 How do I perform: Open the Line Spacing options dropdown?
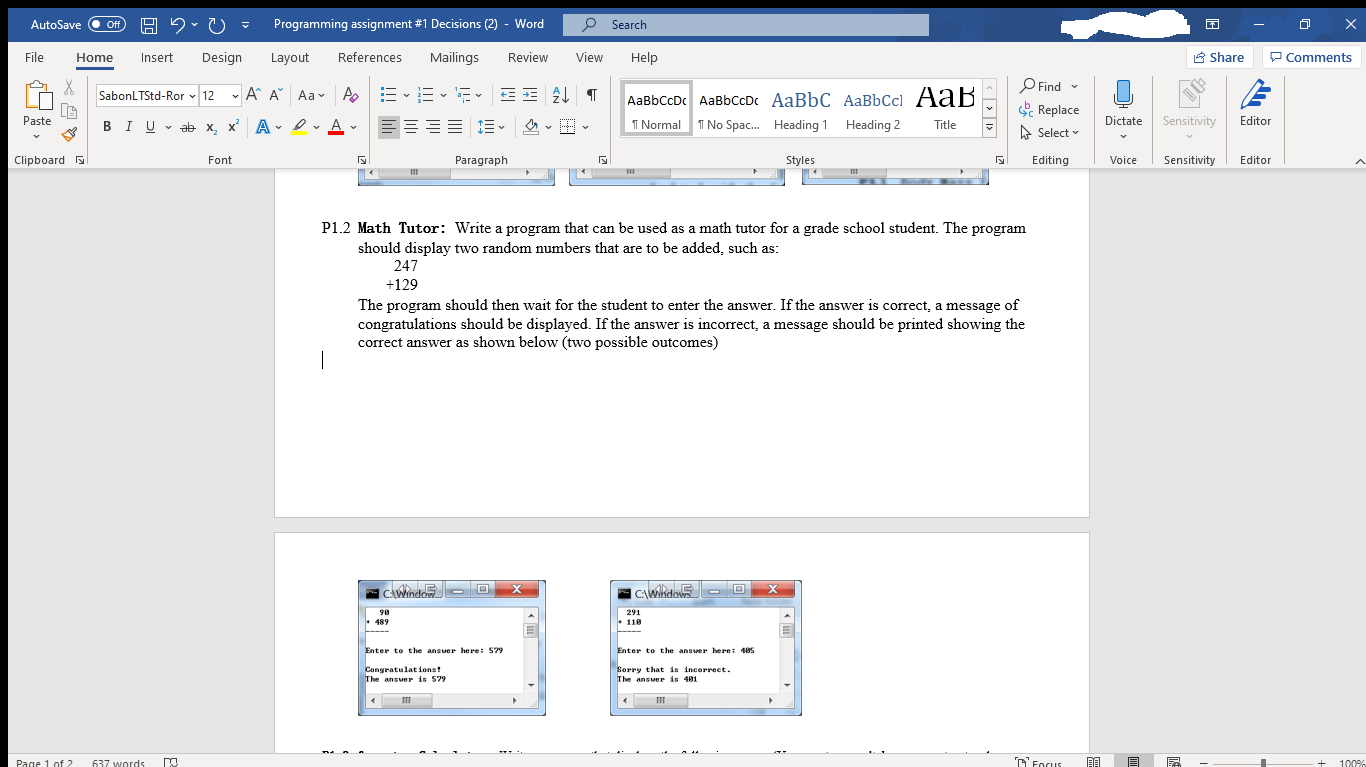499,126
